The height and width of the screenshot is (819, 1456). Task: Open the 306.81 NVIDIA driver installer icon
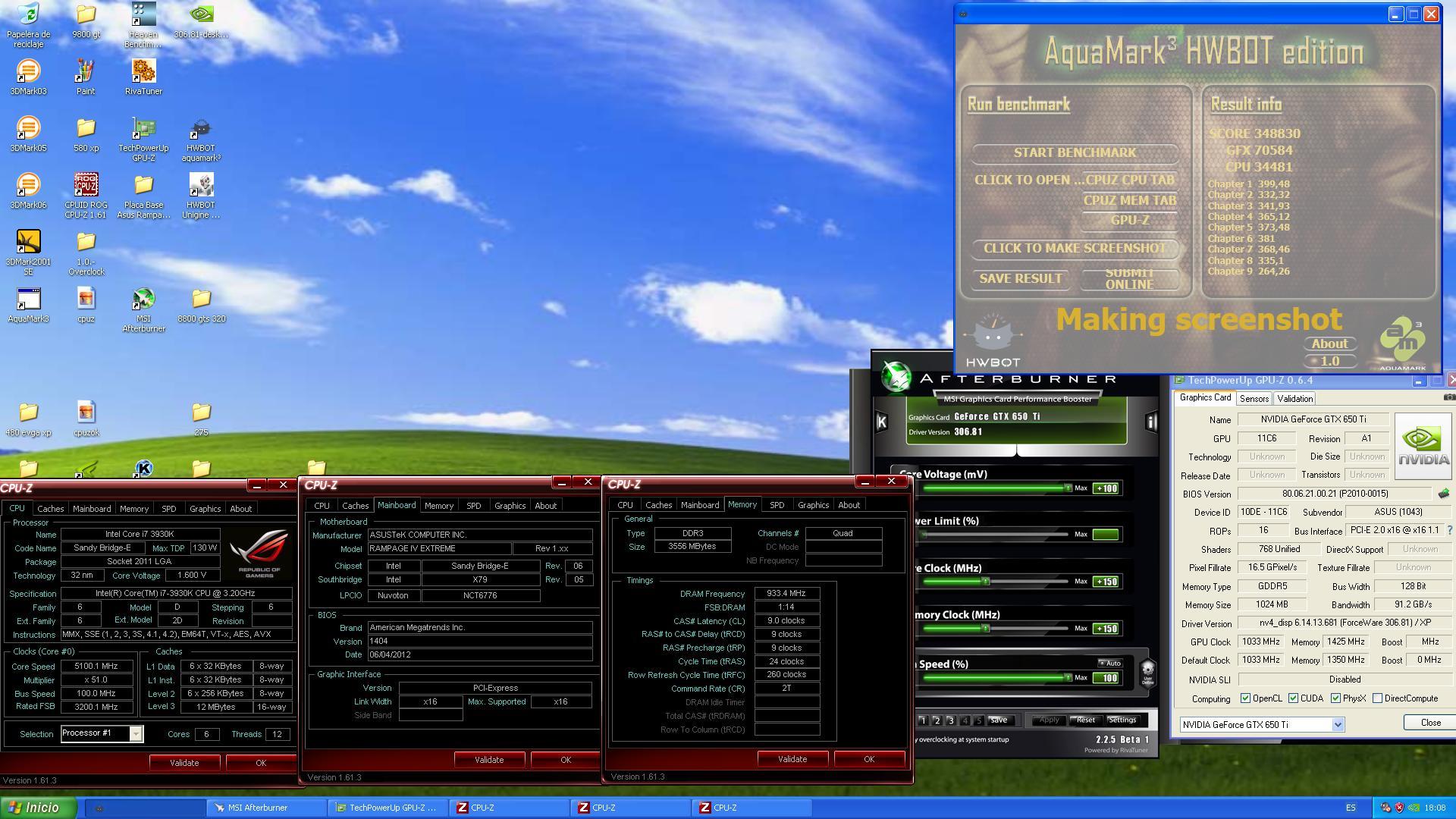pyautogui.click(x=201, y=20)
